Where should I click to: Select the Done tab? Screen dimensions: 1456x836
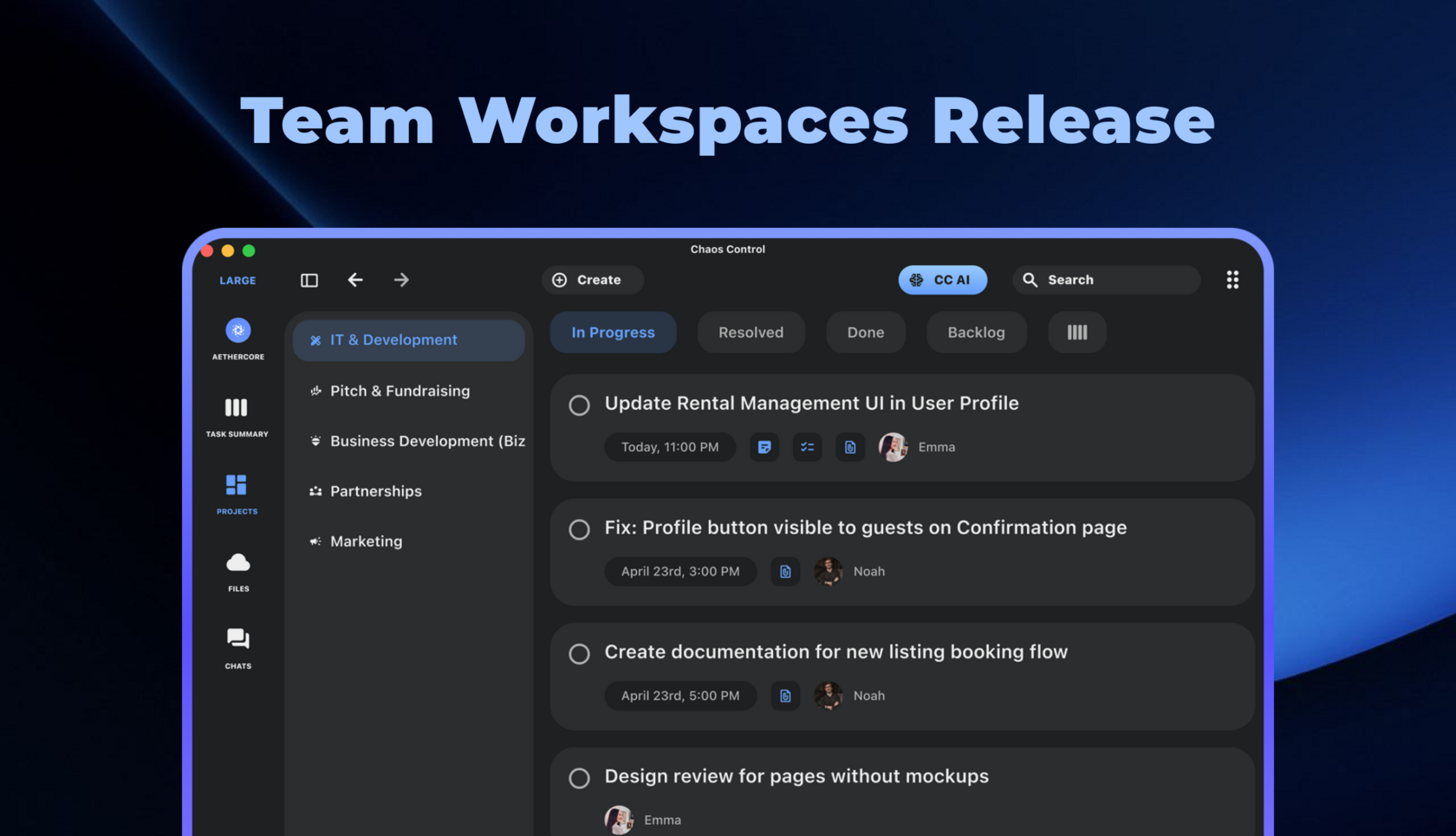pos(866,333)
